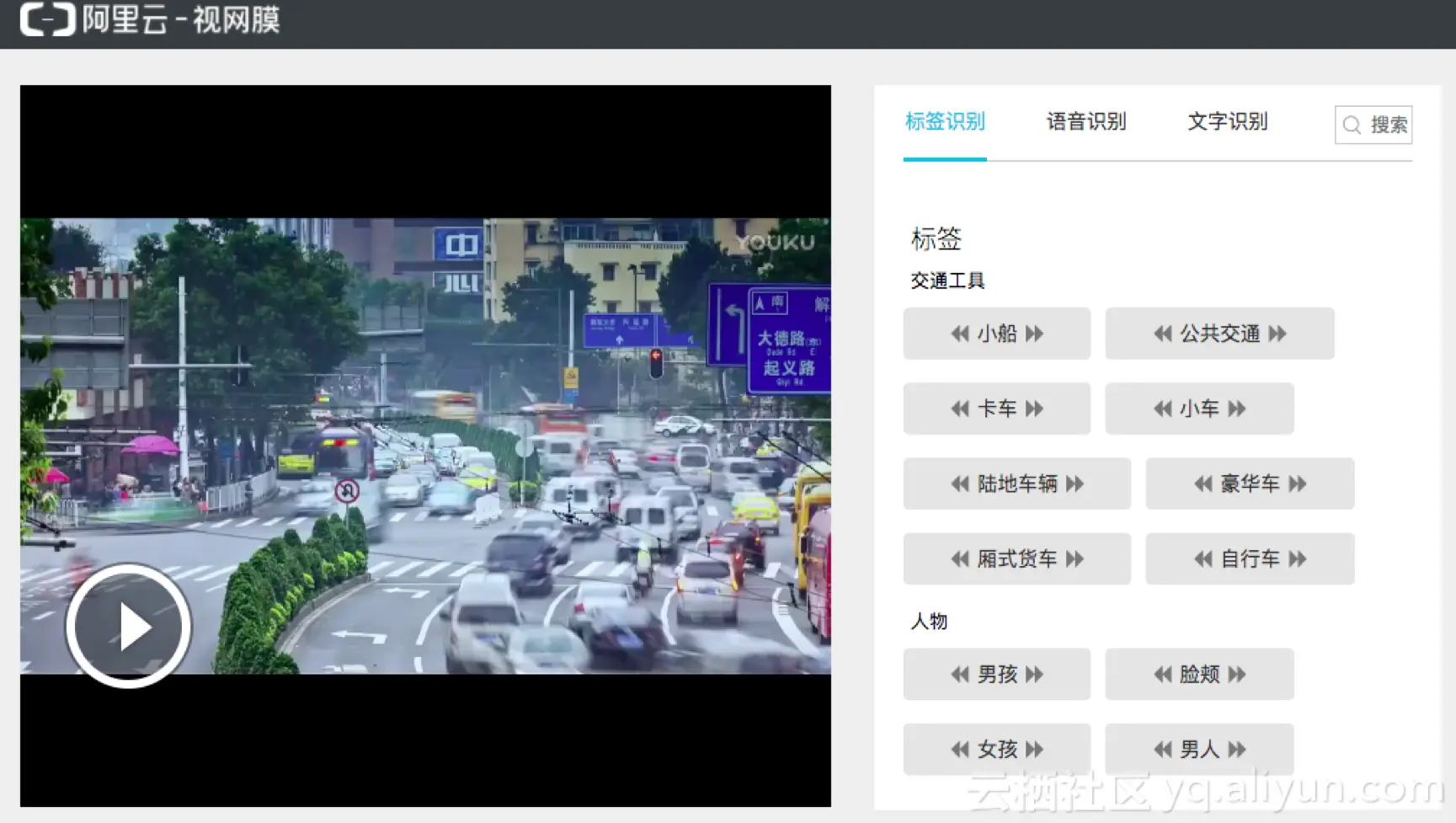Screen dimensions: 1456x823
Task: Jump to previous 小船 occurrence
Action: coord(960,334)
